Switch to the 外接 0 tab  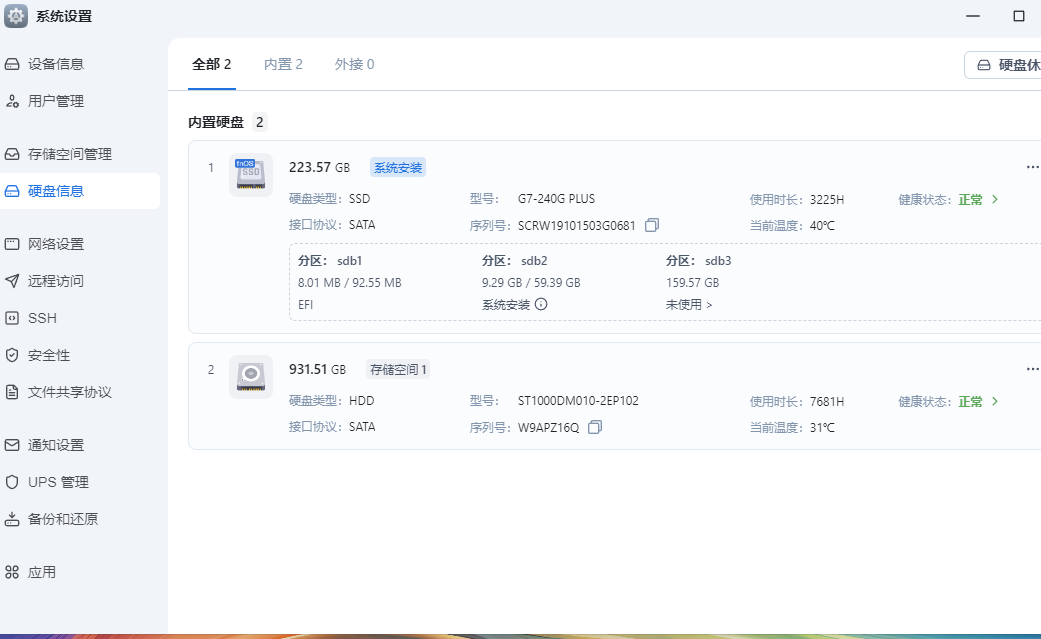click(x=354, y=64)
